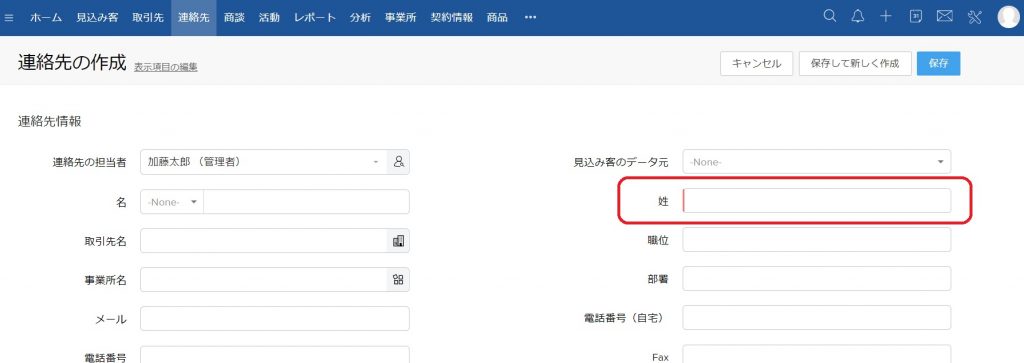Open the 商品 tab

coord(497,18)
